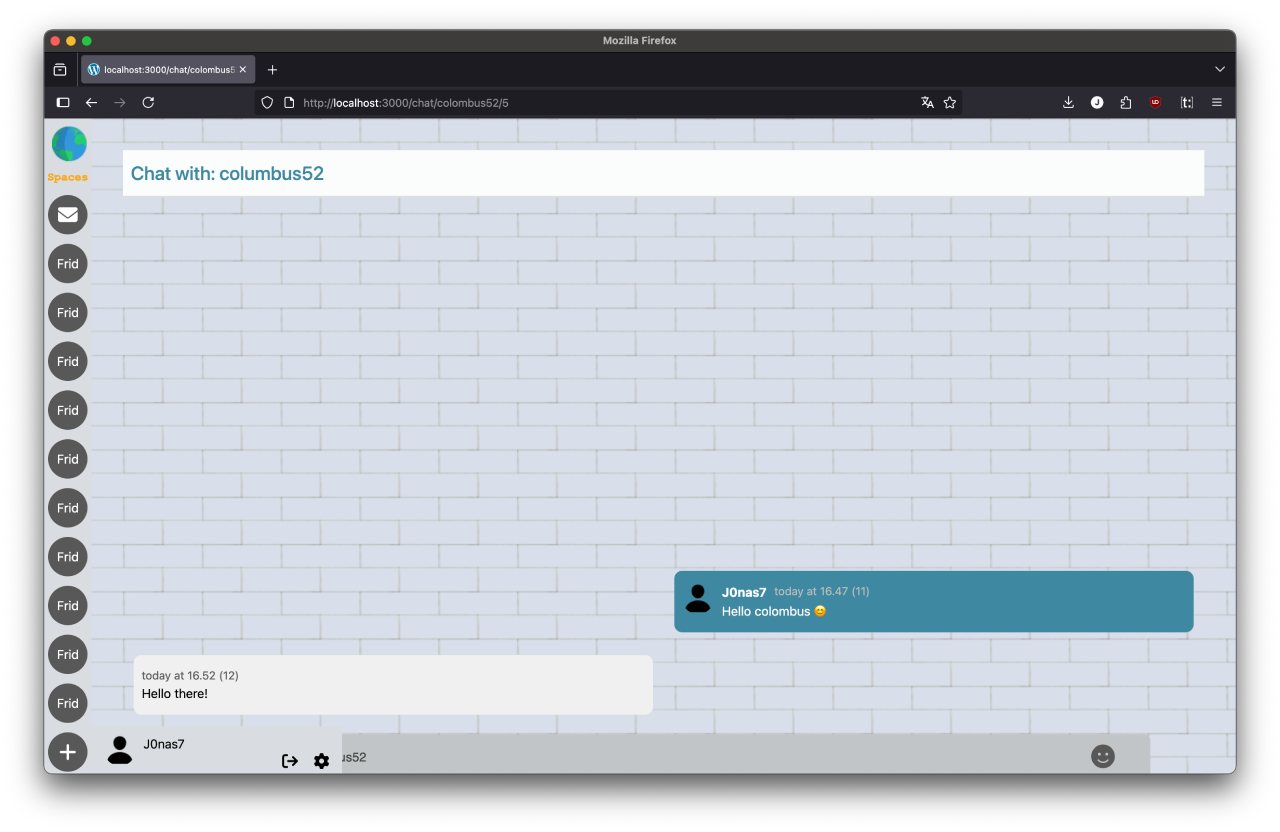Add a new space with the plus button
This screenshot has width=1280, height=832.
(x=68, y=752)
